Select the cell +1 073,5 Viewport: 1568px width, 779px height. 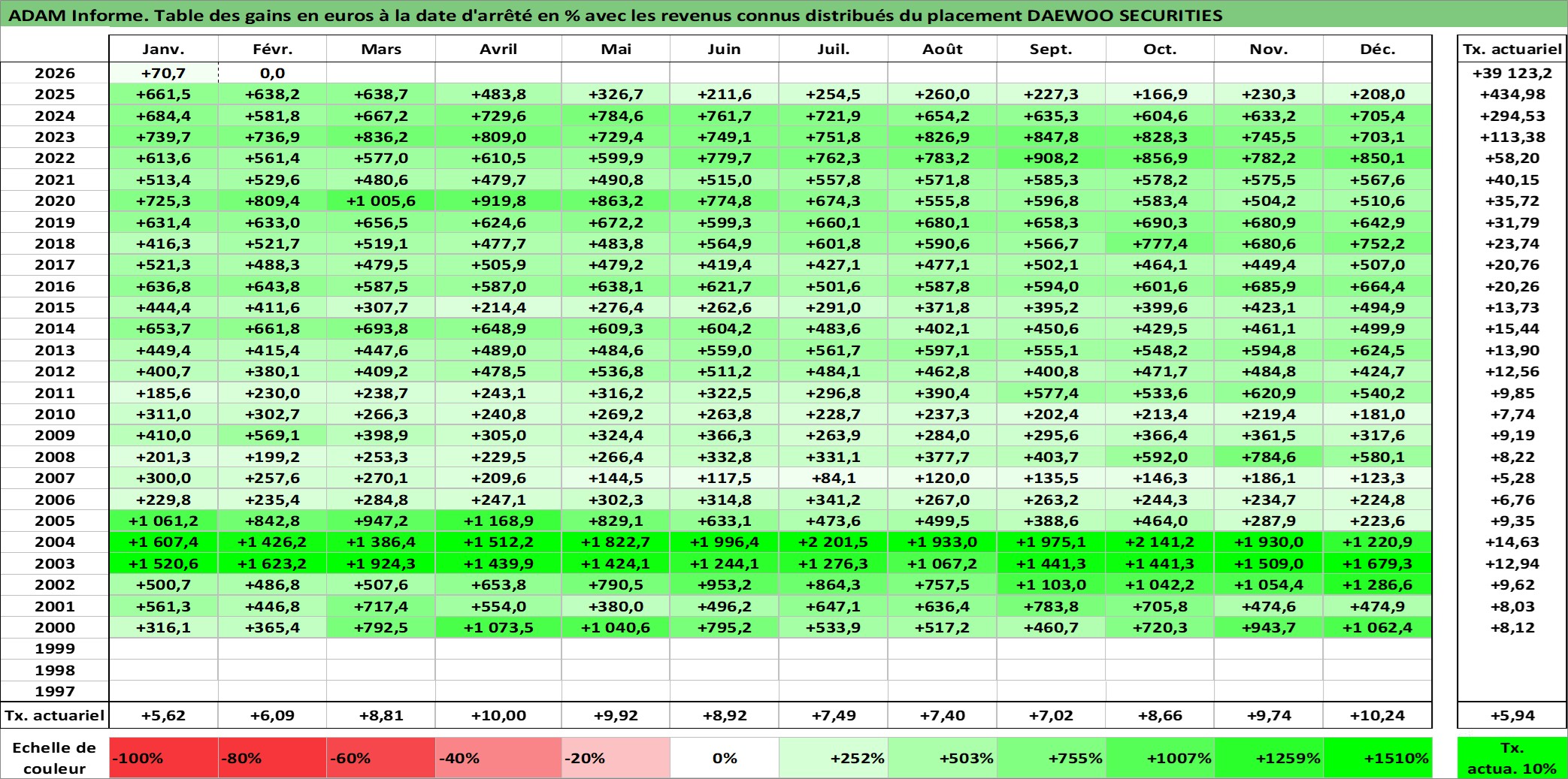(498, 627)
